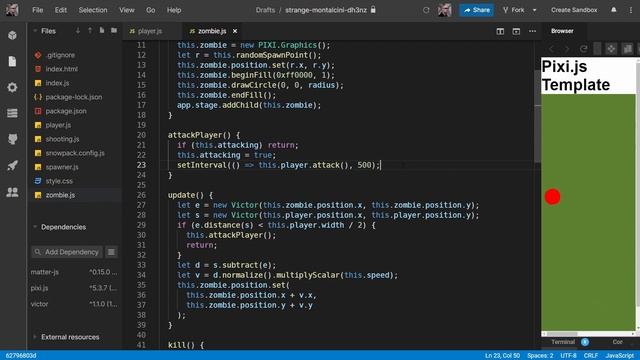Click the browser forward arrow
Viewport: 640px width, 360px height.
[x=567, y=49]
